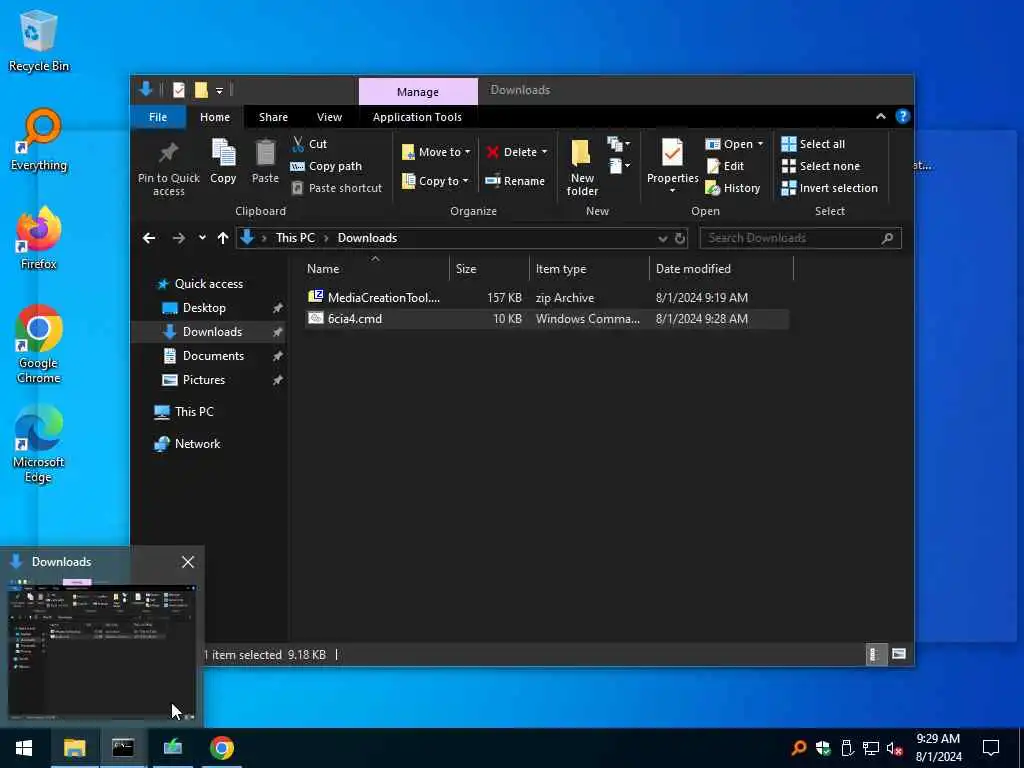This screenshot has height=768, width=1024.
Task: Click Select all
Action: pyautogui.click(x=813, y=144)
